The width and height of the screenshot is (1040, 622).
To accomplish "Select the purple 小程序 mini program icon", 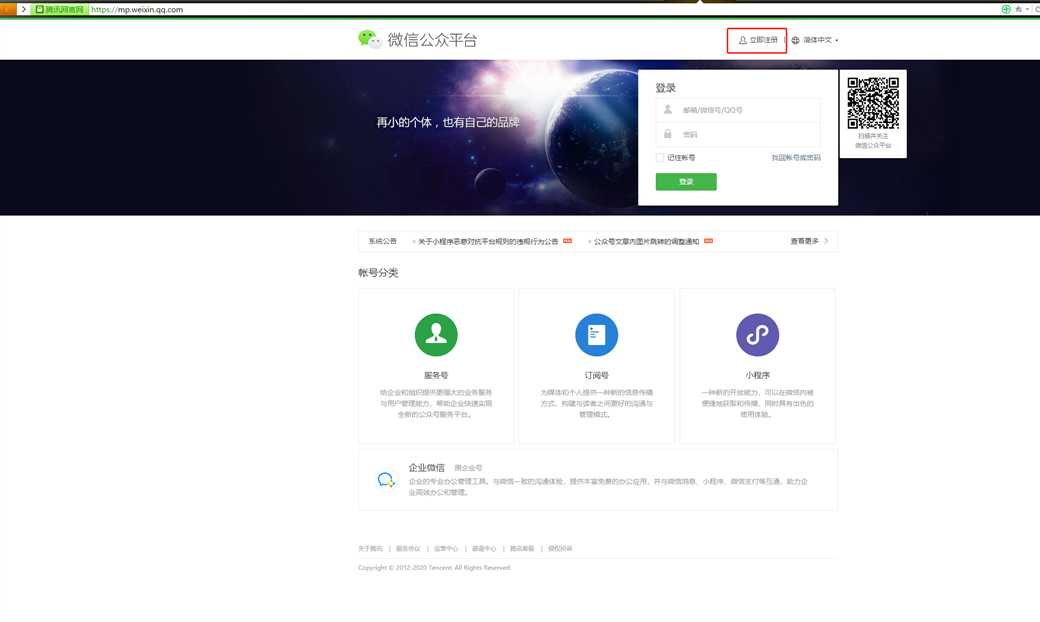I will click(x=757, y=335).
